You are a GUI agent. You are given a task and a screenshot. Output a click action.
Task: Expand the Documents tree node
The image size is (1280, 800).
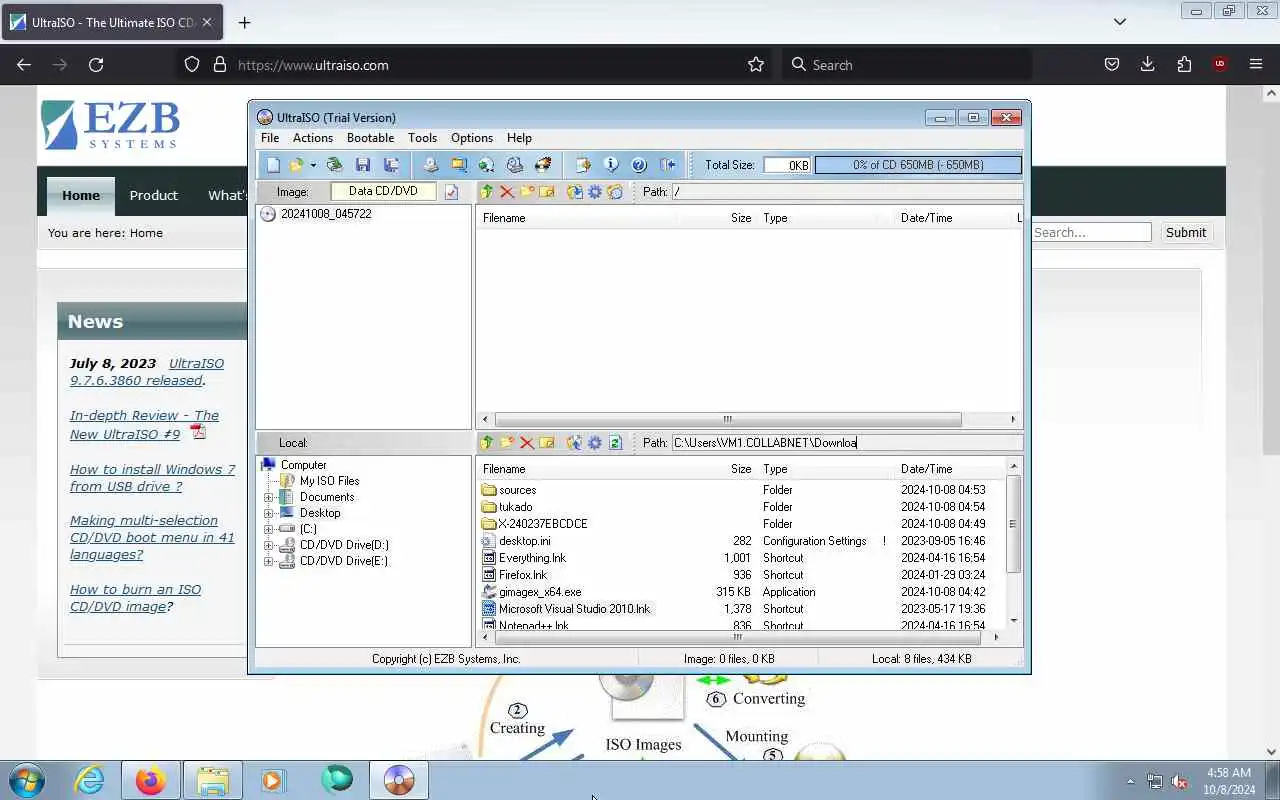click(268, 497)
